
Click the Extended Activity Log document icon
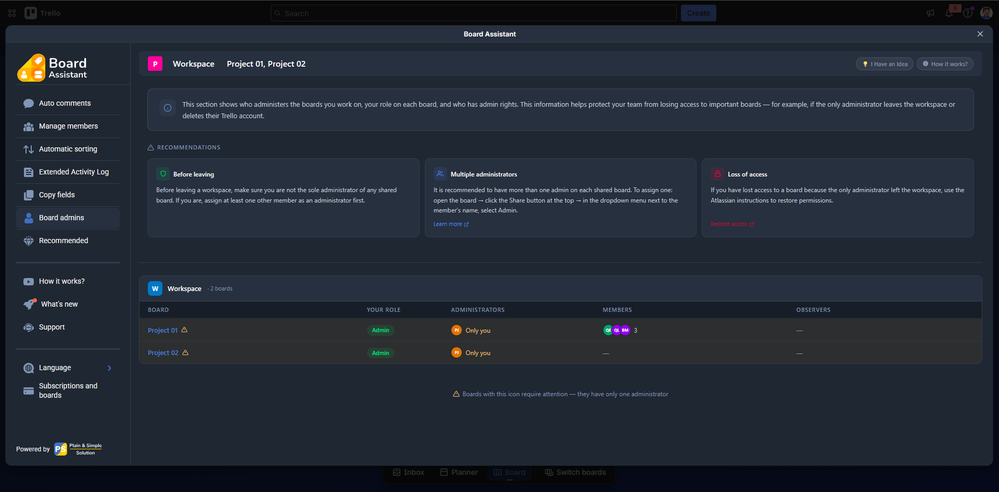(28, 172)
